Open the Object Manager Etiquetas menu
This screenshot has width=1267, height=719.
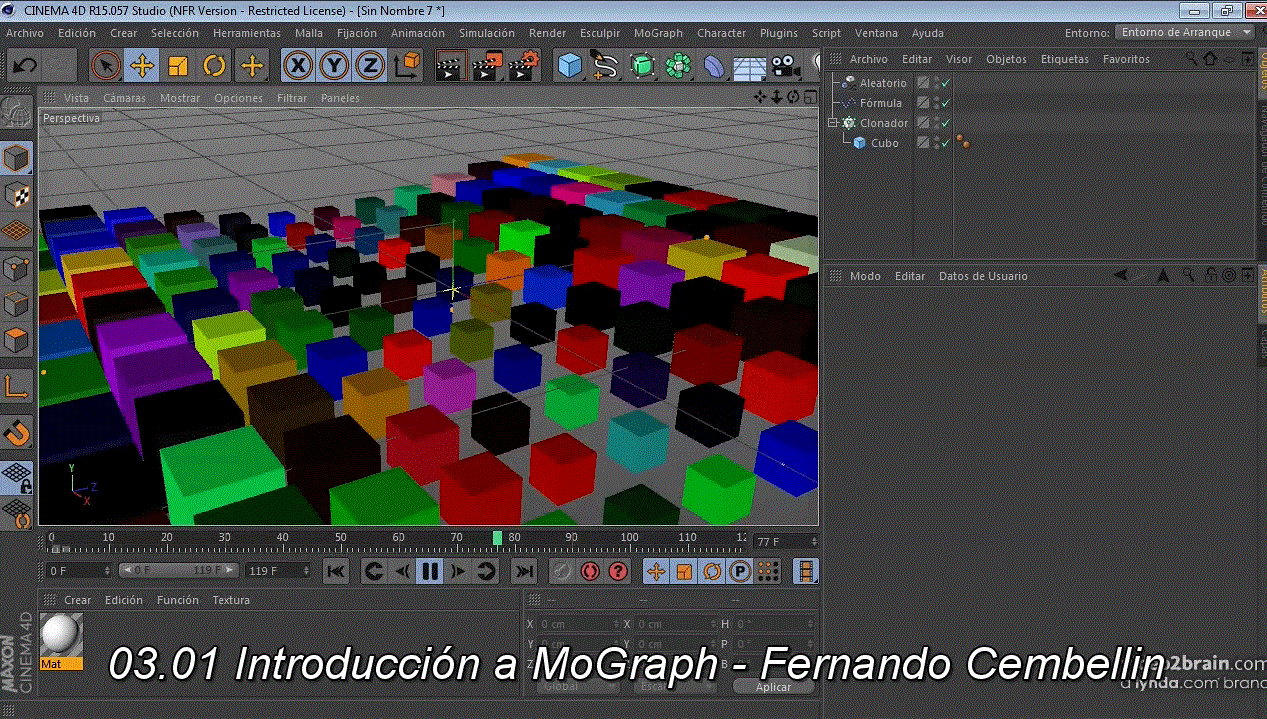[x=1065, y=59]
